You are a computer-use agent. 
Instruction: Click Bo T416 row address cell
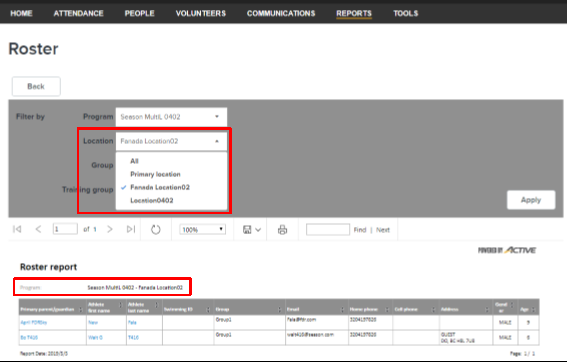466,338
